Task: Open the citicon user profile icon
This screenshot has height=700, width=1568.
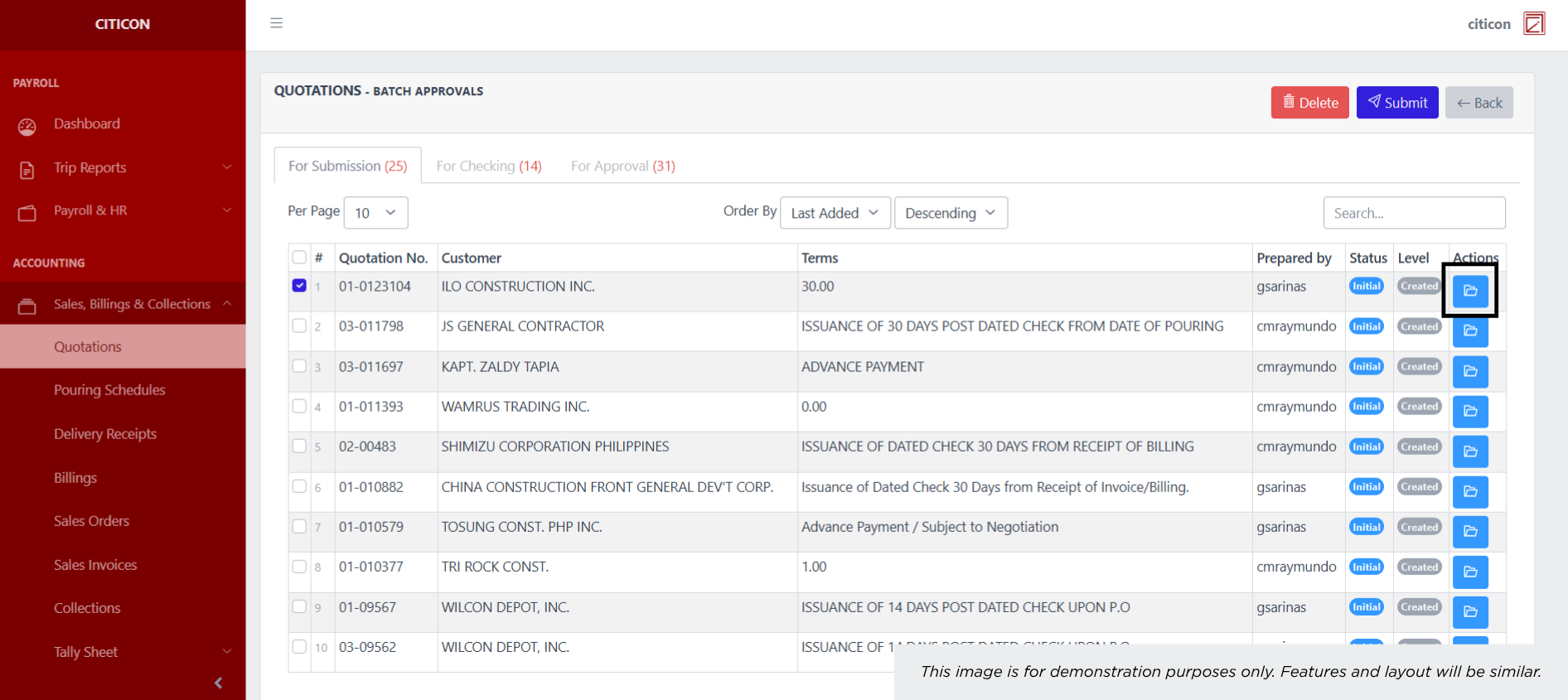Action: coord(1534,23)
